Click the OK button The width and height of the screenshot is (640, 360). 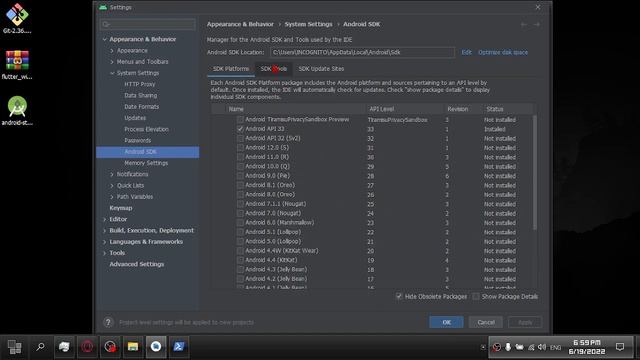click(x=446, y=322)
